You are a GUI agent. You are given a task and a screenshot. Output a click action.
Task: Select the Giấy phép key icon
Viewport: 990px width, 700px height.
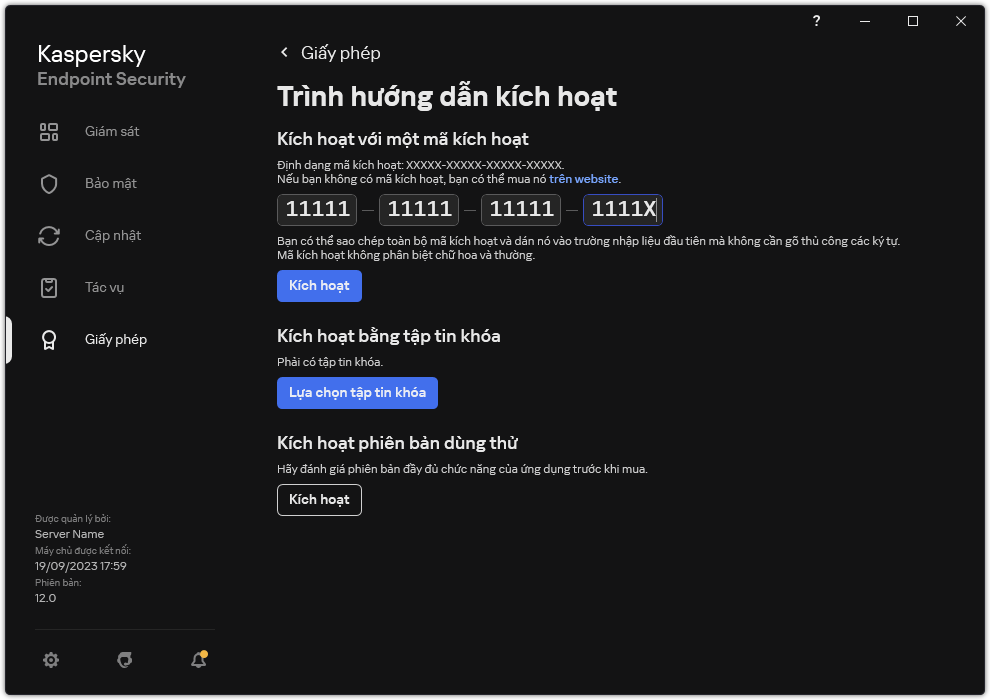[49, 339]
